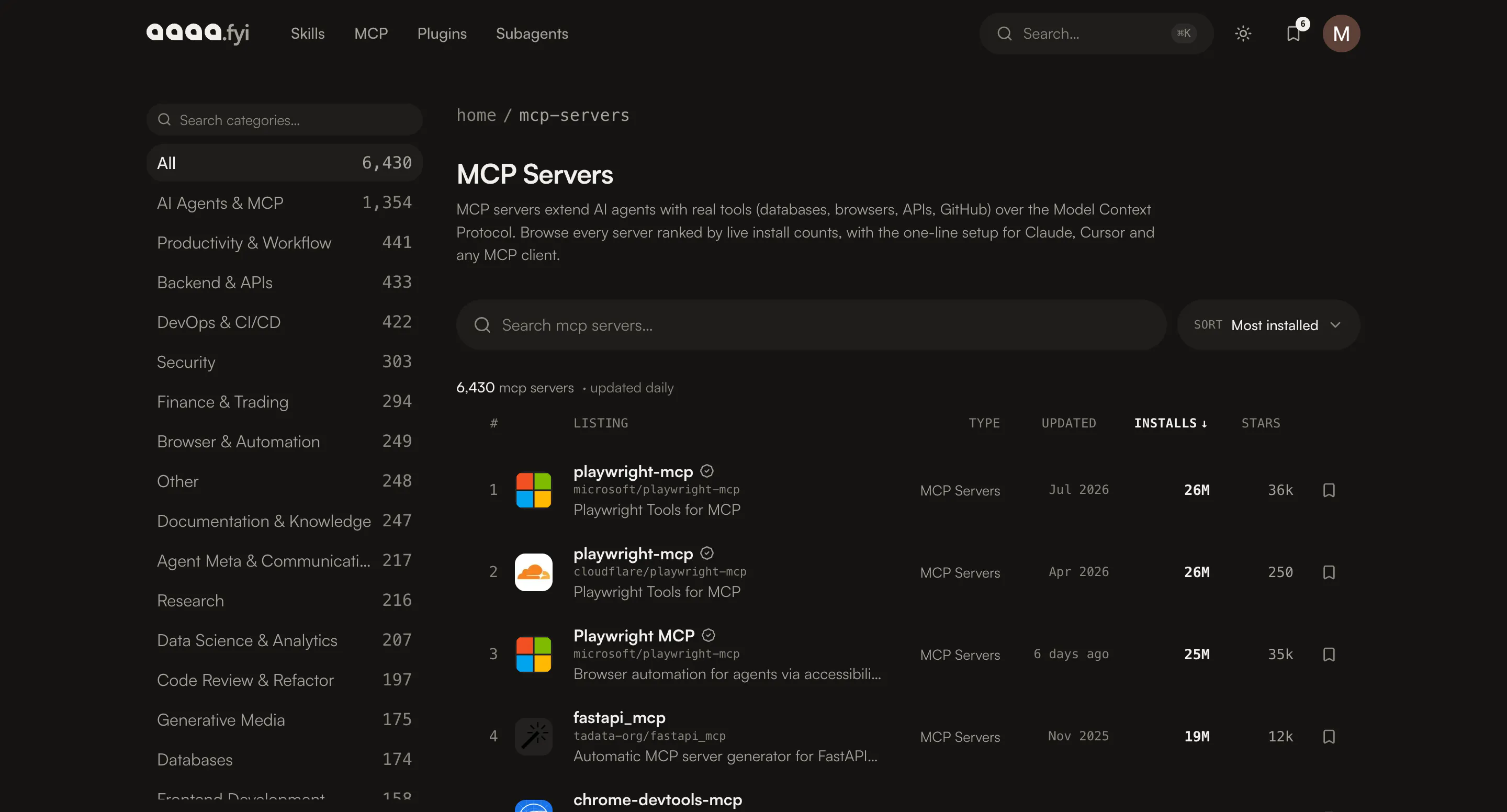Screen dimensions: 1507x812
Task: Select Data Science & Analytics category
Action: click(x=284, y=640)
